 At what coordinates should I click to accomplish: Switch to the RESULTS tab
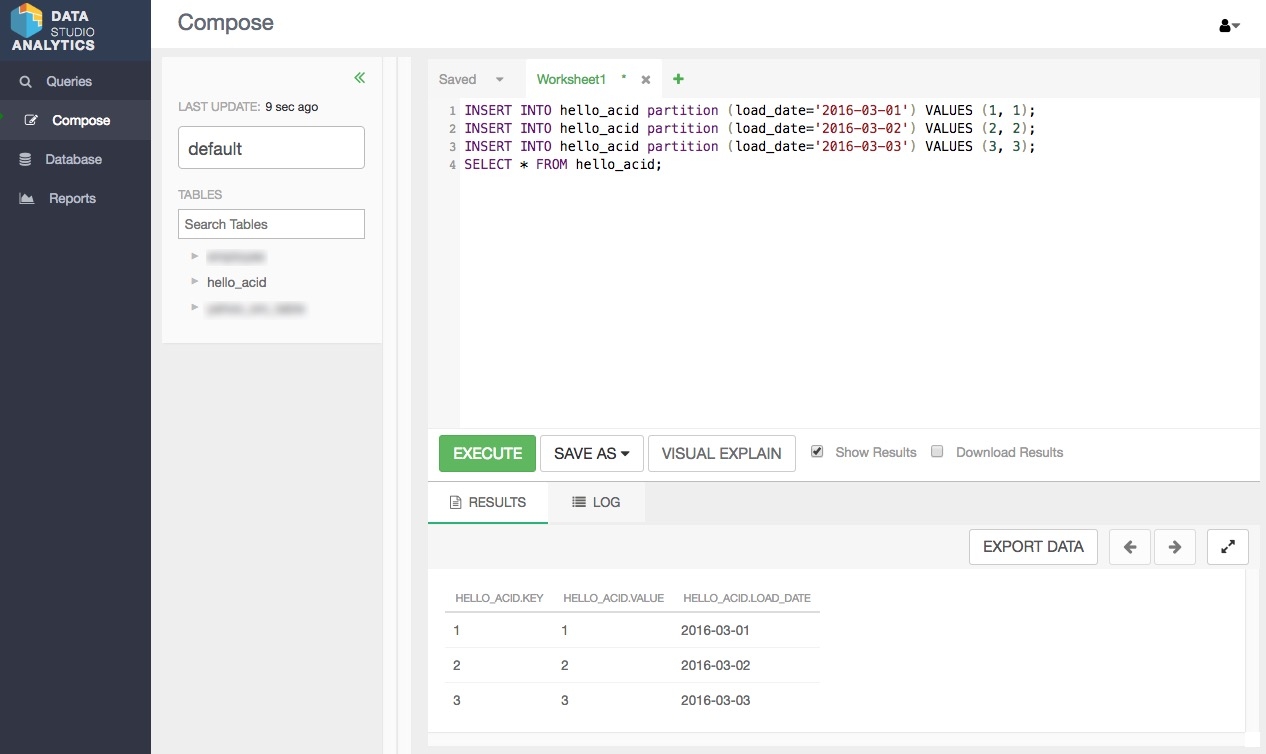(488, 502)
